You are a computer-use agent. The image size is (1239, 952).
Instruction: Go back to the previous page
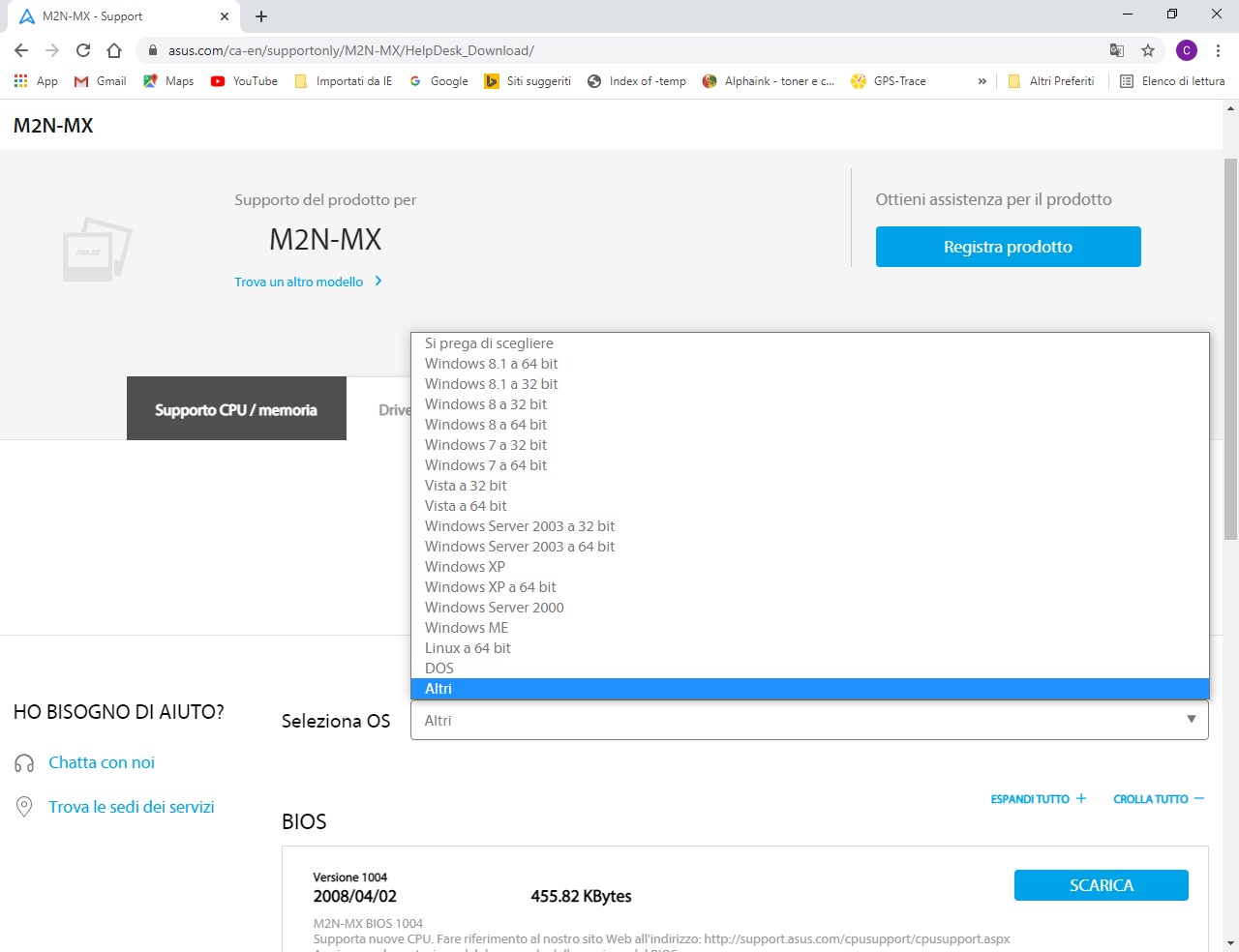pos(21,50)
